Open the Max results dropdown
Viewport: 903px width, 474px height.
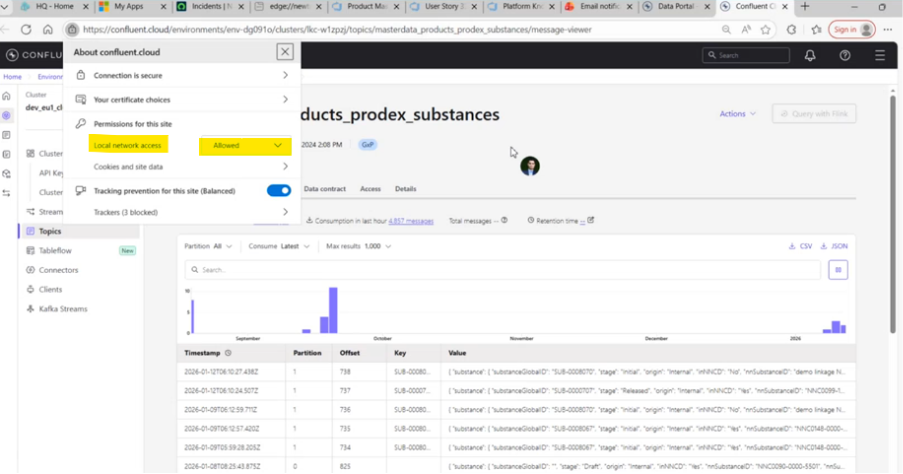click(x=358, y=246)
